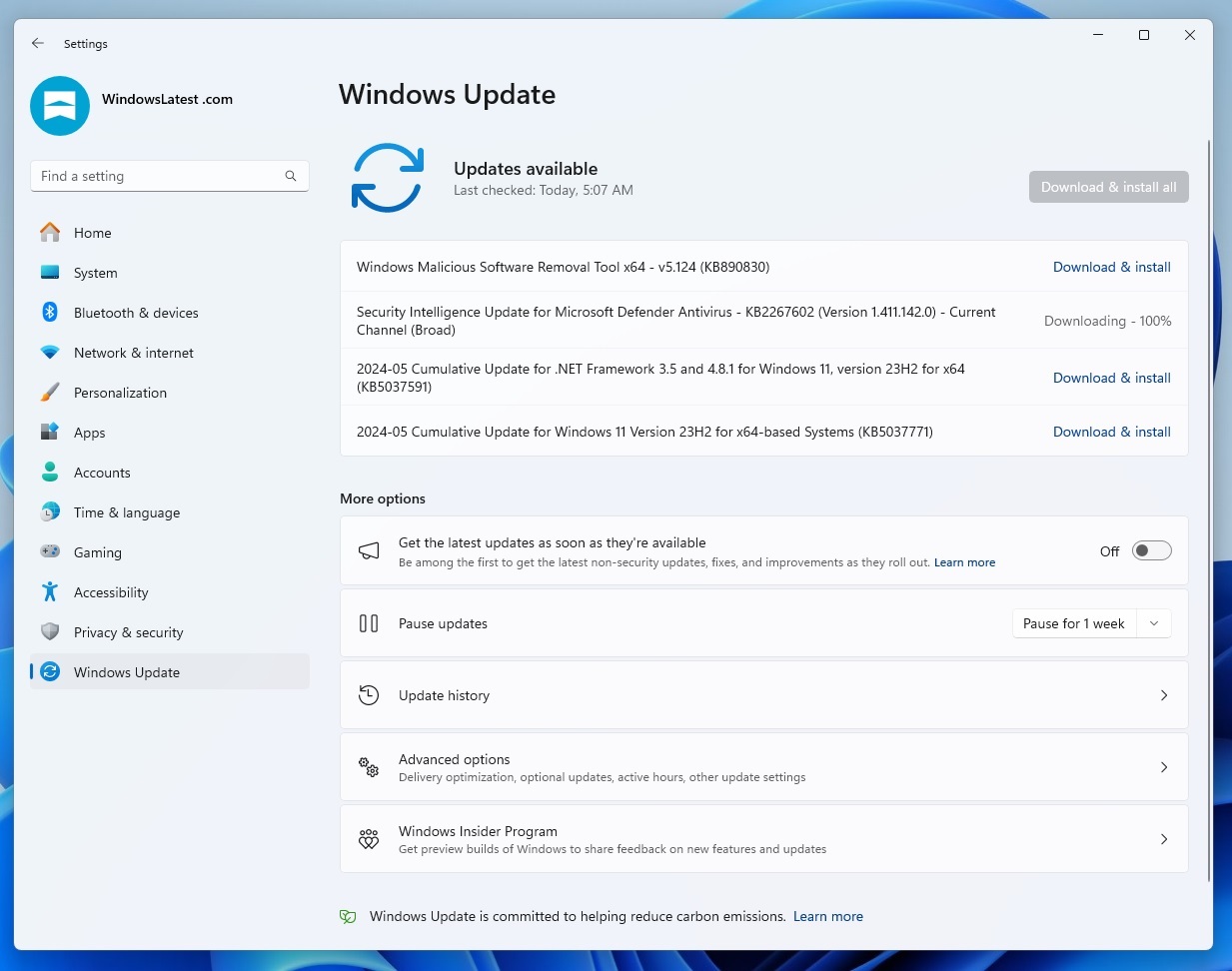Click Pause for 1 week button
Image resolution: width=1232 pixels, height=971 pixels.
[x=1074, y=623]
